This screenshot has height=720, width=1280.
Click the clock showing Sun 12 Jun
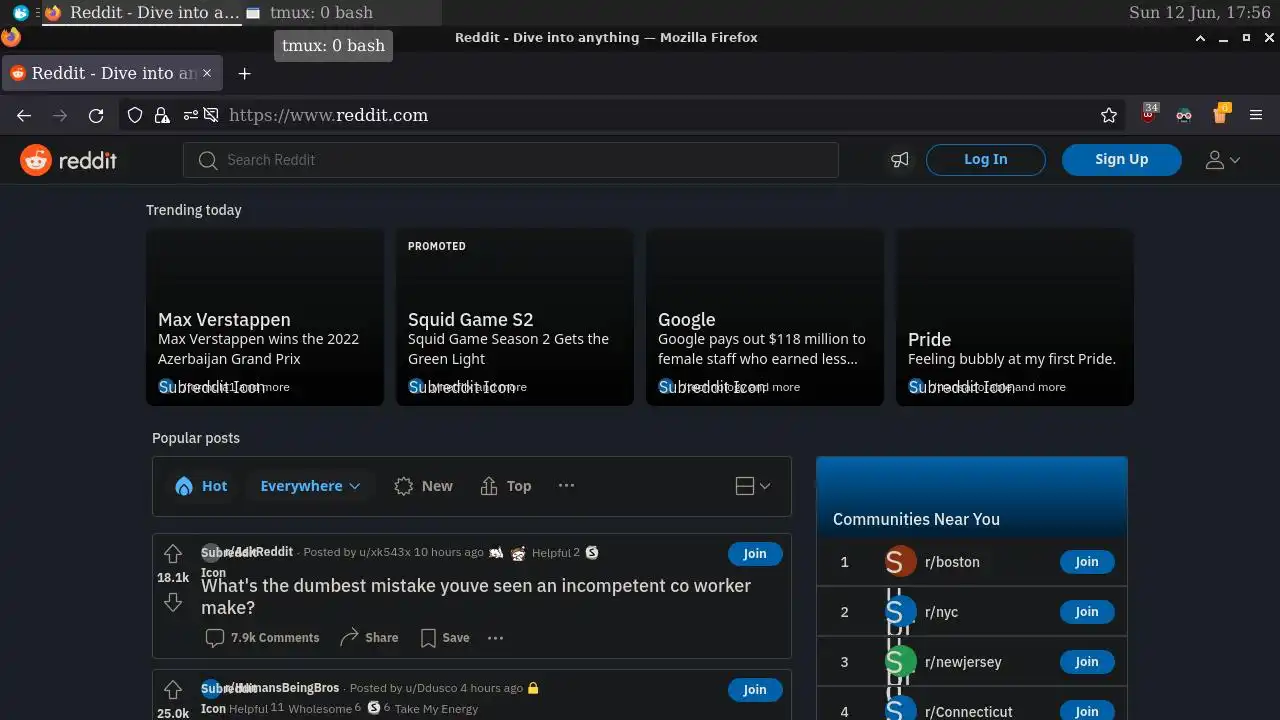coord(1199,13)
